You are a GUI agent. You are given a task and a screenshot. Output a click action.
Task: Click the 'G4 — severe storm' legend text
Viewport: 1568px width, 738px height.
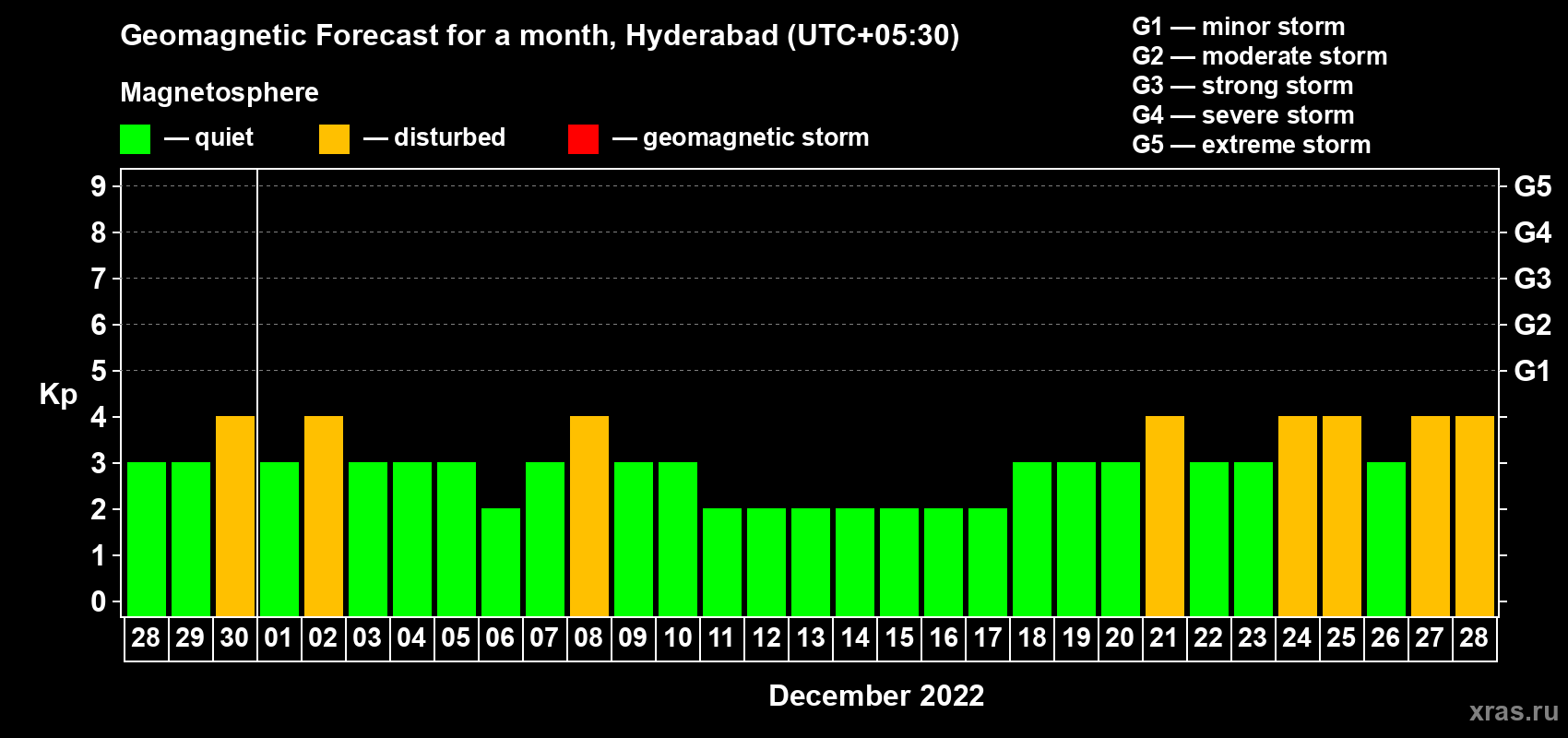pos(1243,115)
